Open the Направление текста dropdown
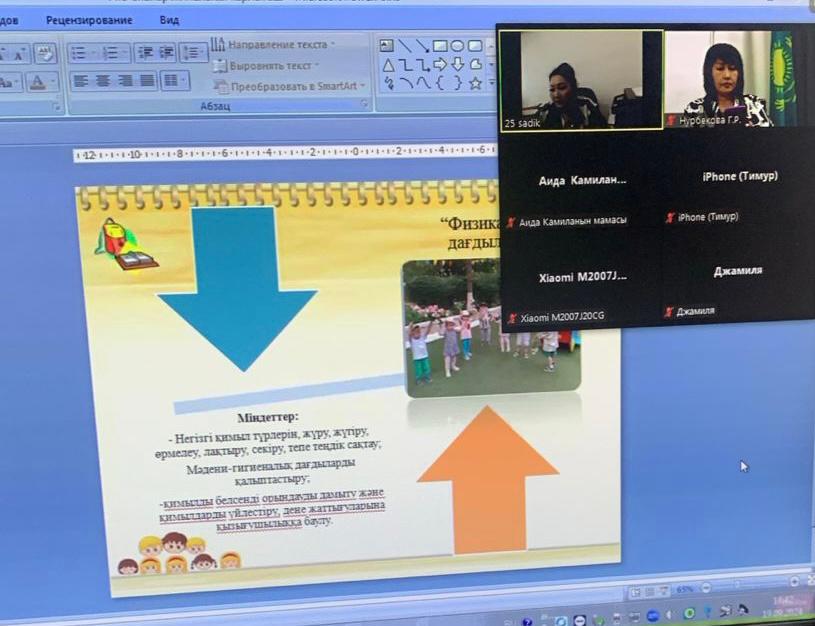 [x=273, y=45]
